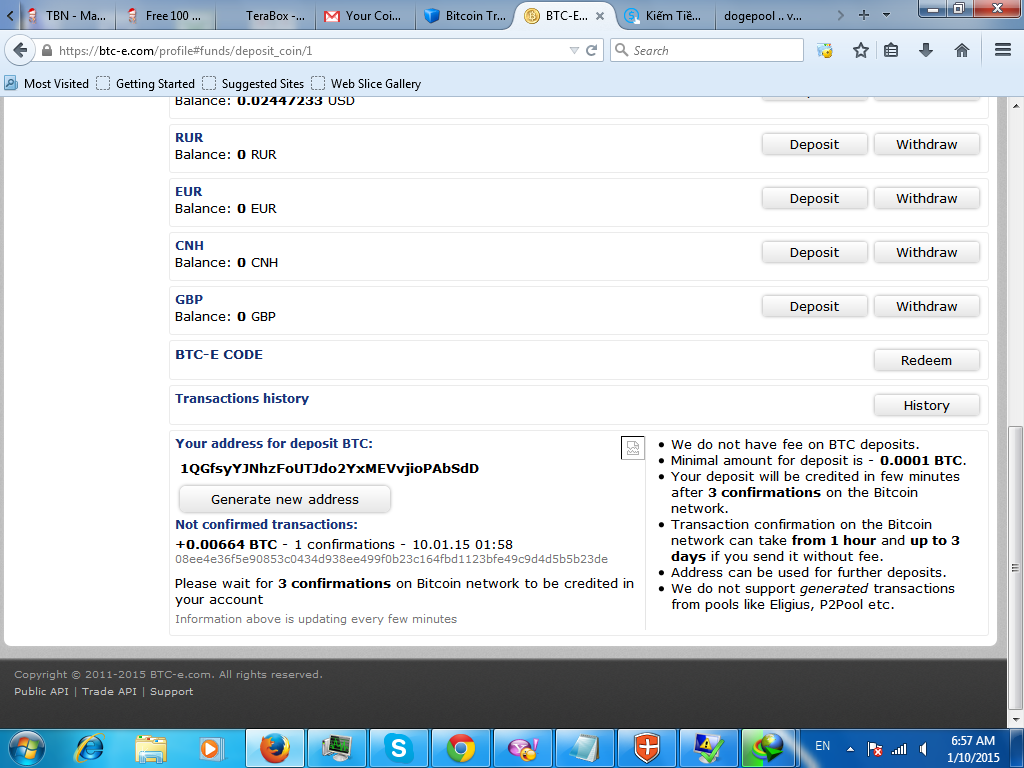1024x768 pixels.
Task: Open the Firefox hamburger menu
Action: [x=1003, y=50]
